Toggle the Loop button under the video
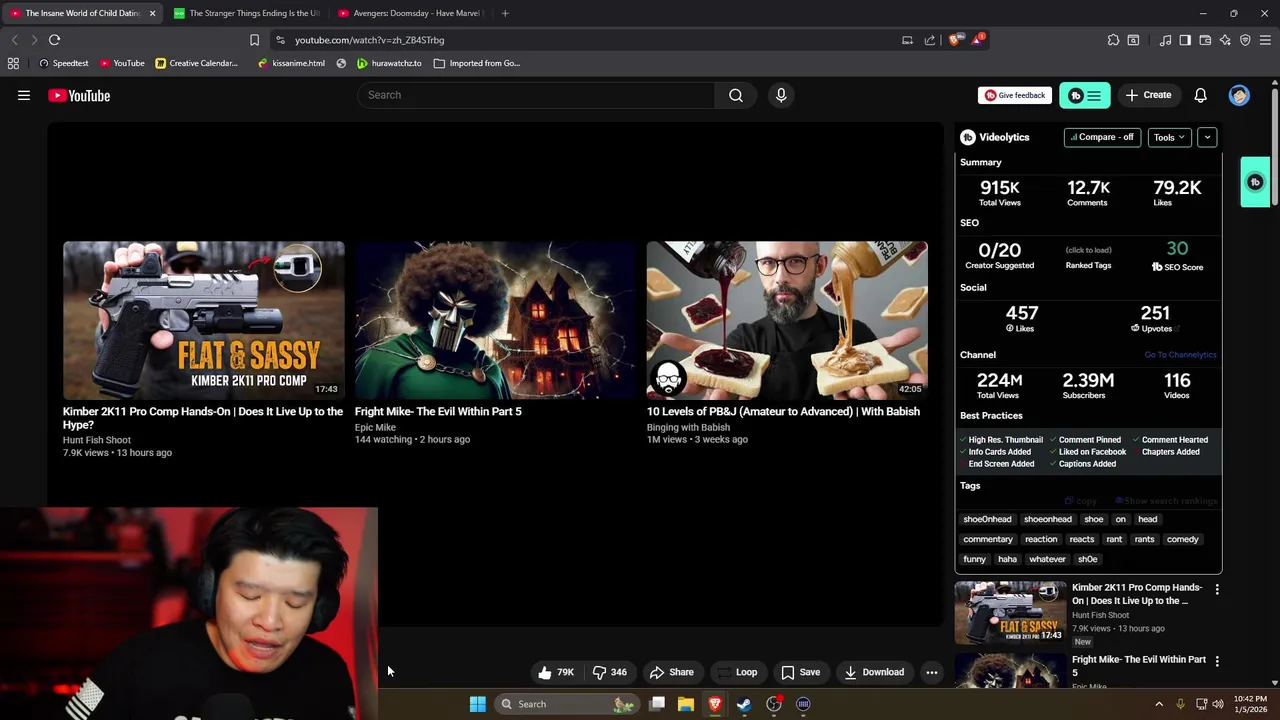This screenshot has height=720, width=1280. 737,672
